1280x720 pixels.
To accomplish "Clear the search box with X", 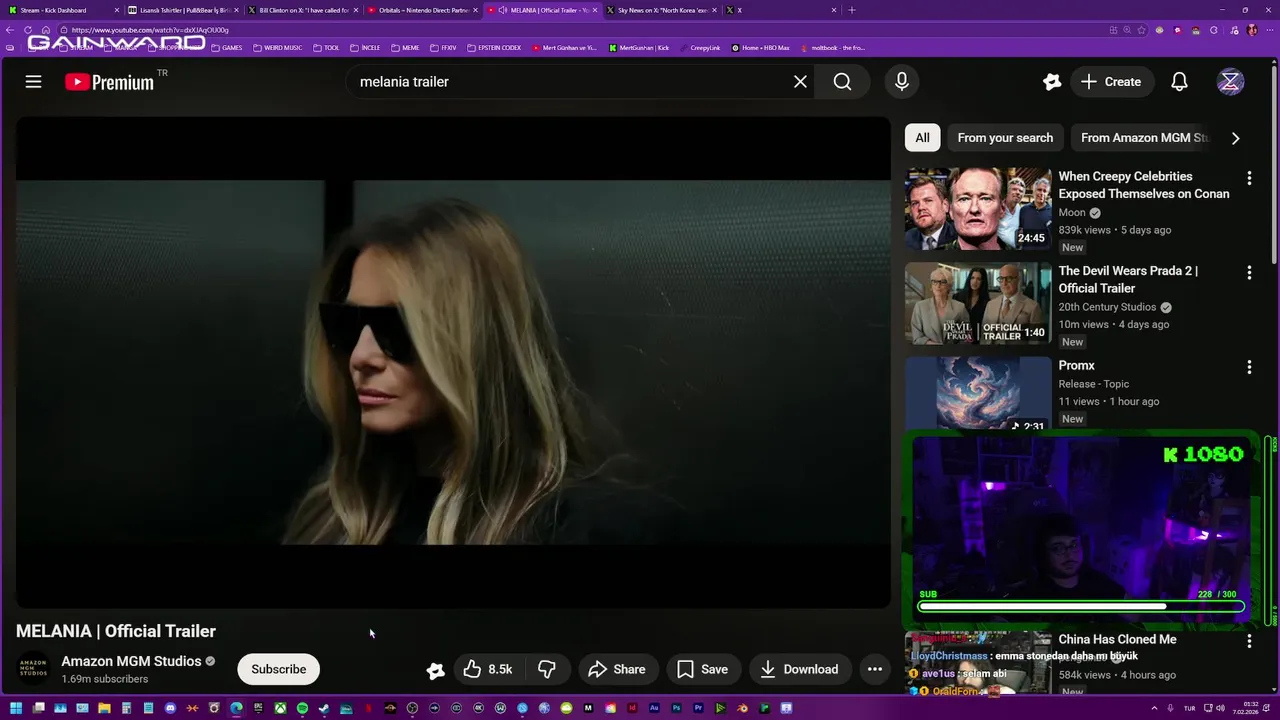I will pos(800,82).
